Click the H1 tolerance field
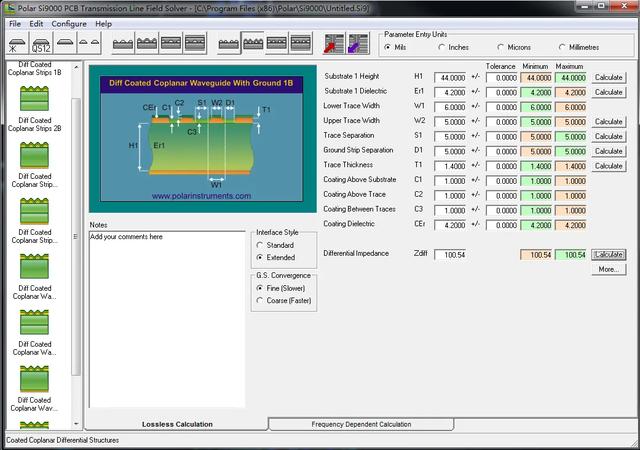 coord(502,78)
